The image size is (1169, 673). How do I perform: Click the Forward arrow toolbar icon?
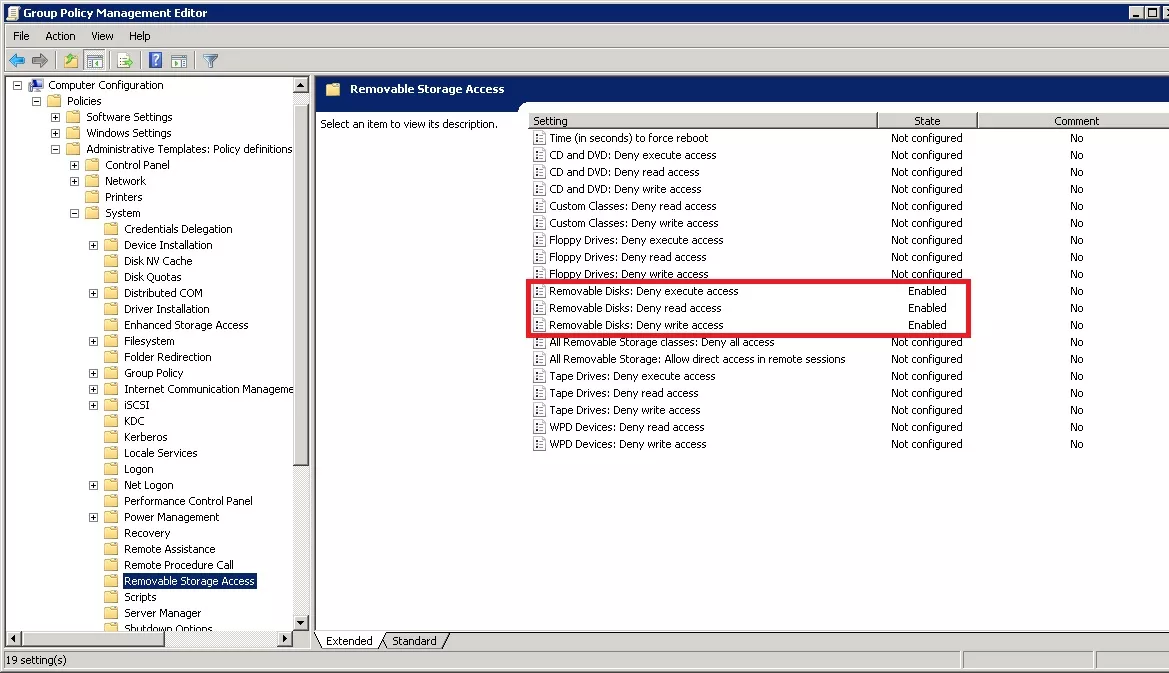pos(40,60)
